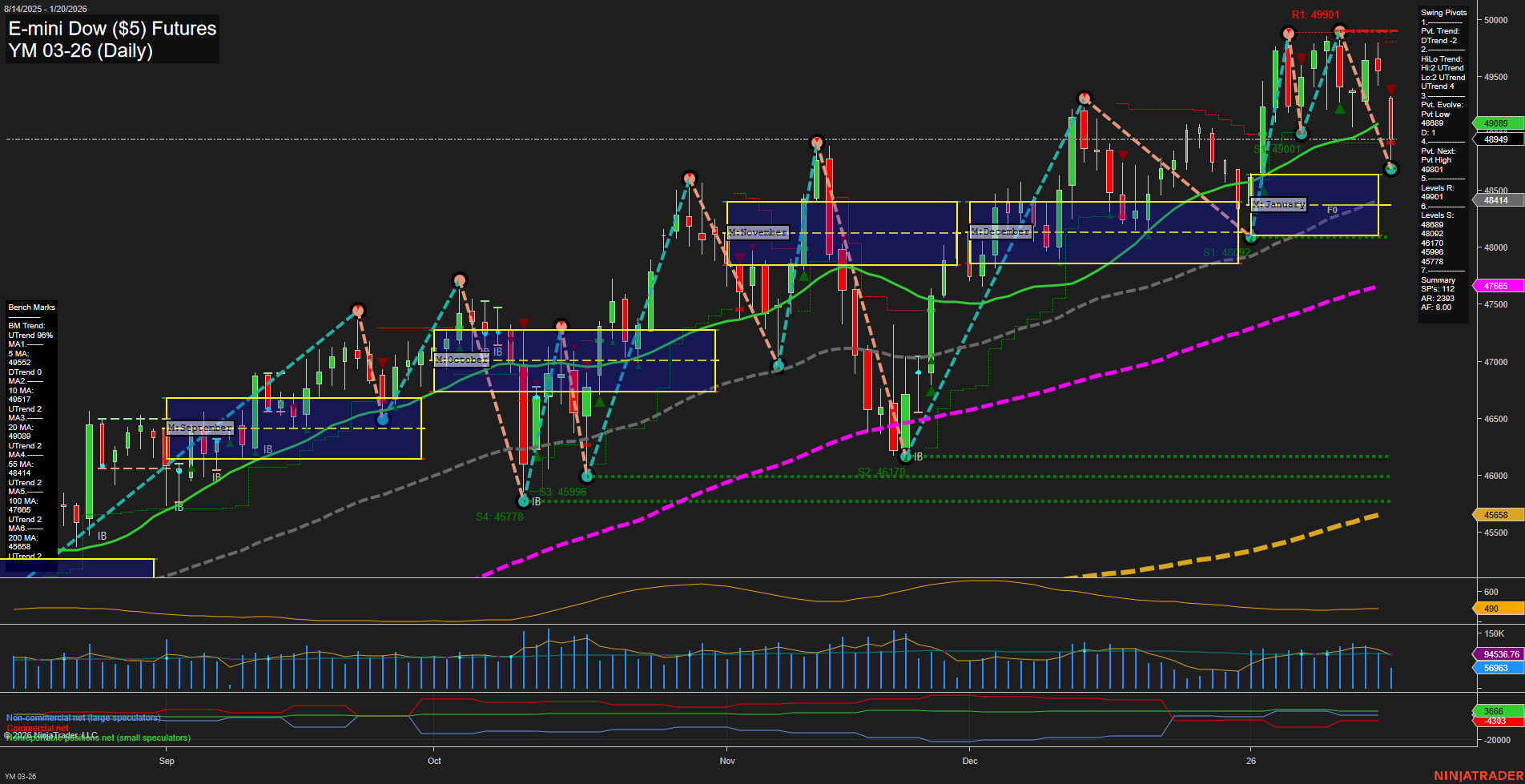Click the orange 45658 price level marker
The image size is (1525, 784).
(1495, 514)
